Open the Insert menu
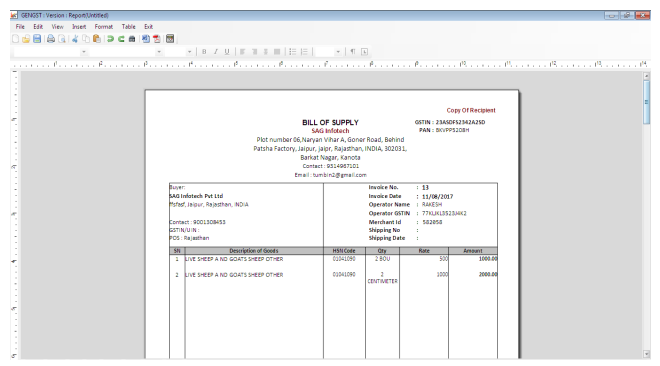This screenshot has height=366, width=660. (x=79, y=27)
